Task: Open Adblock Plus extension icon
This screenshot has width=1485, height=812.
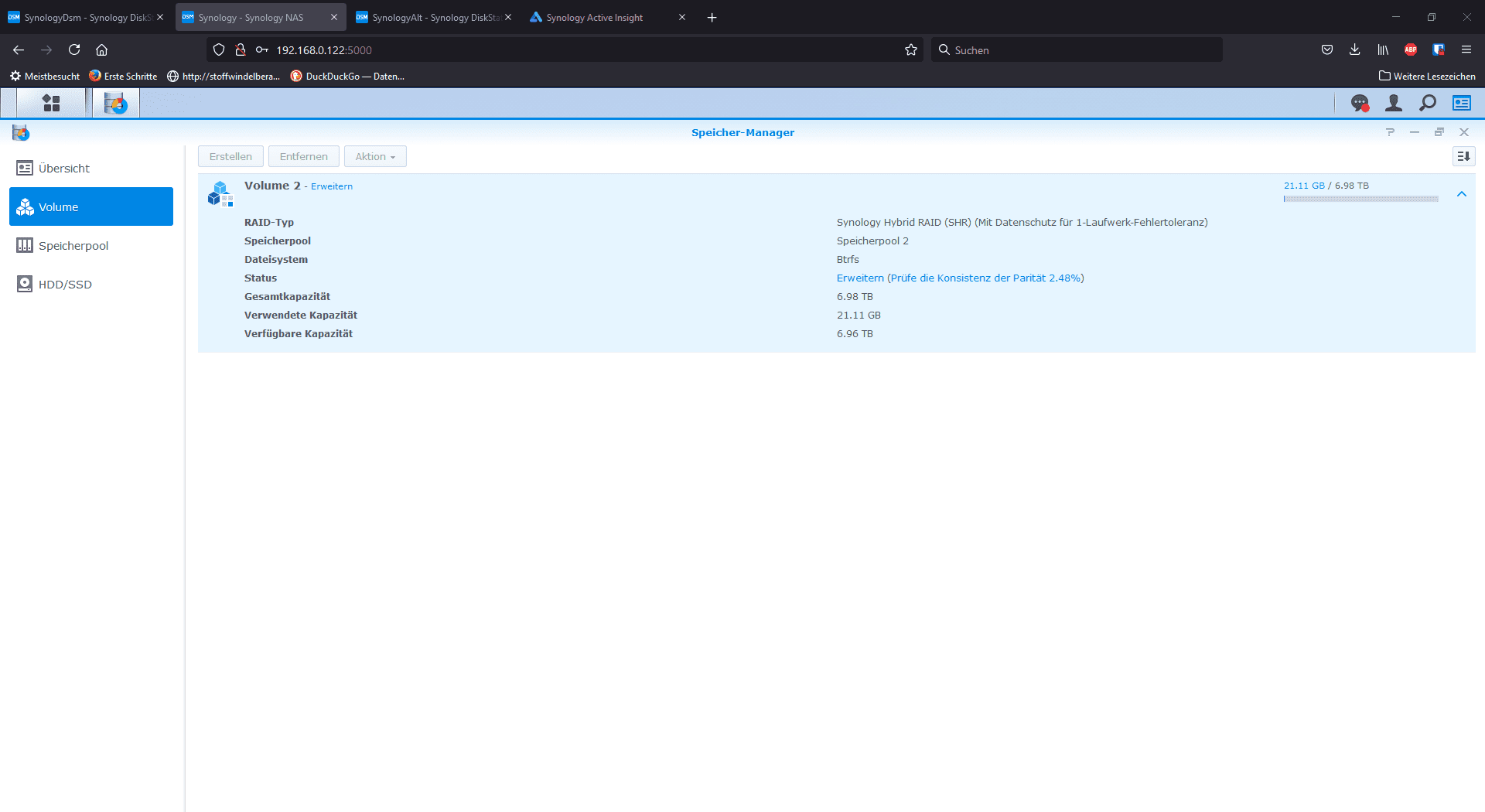Action: 1411,49
